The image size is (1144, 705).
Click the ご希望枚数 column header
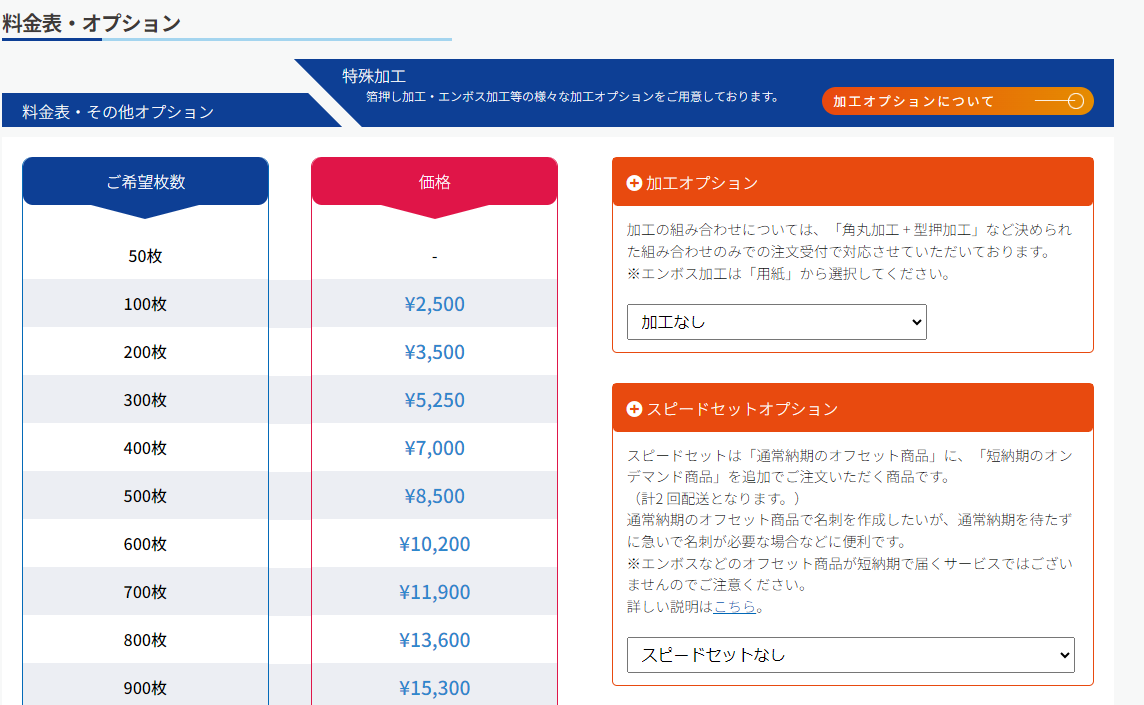point(145,182)
